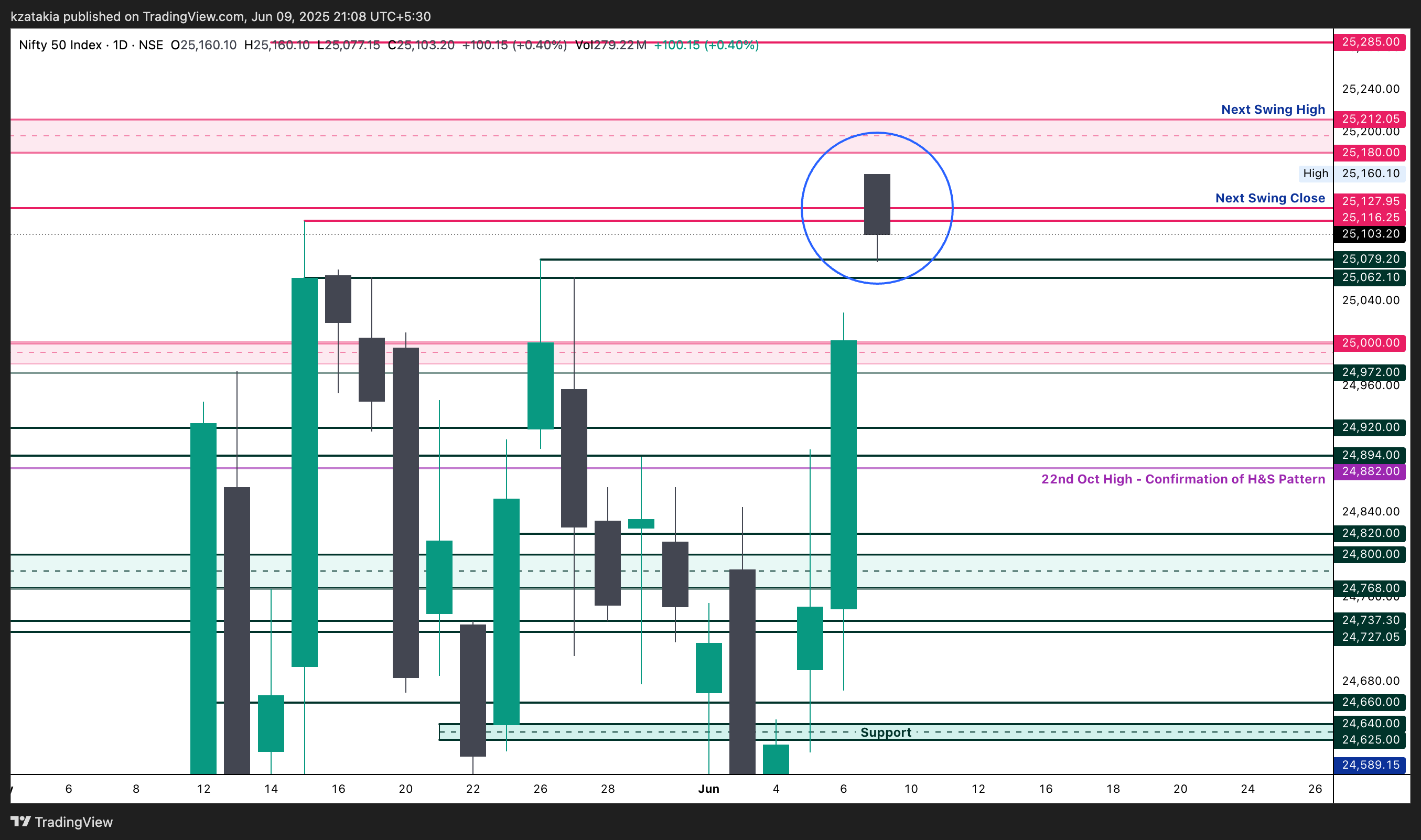Click date 22 on the time axis
1421x840 pixels.
[x=473, y=789]
